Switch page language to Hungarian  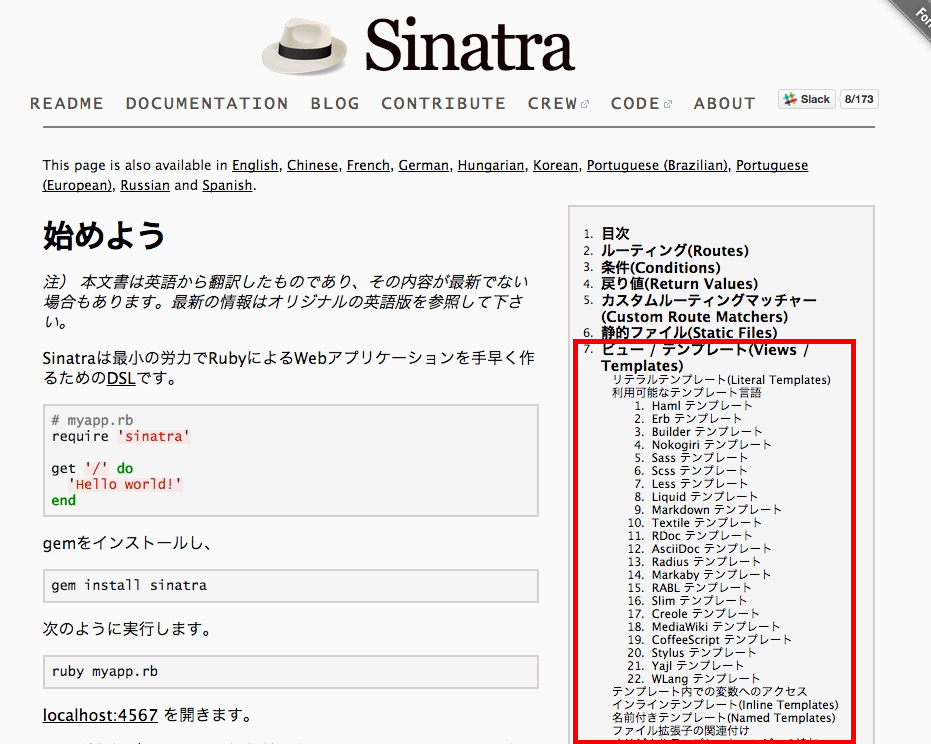491,165
